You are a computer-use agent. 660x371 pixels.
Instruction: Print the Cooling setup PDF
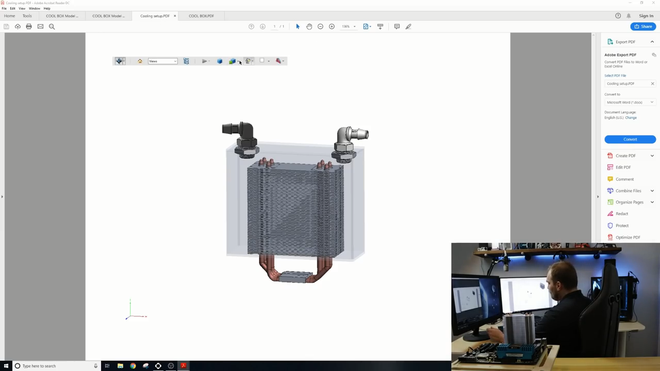pyautogui.click(x=29, y=27)
